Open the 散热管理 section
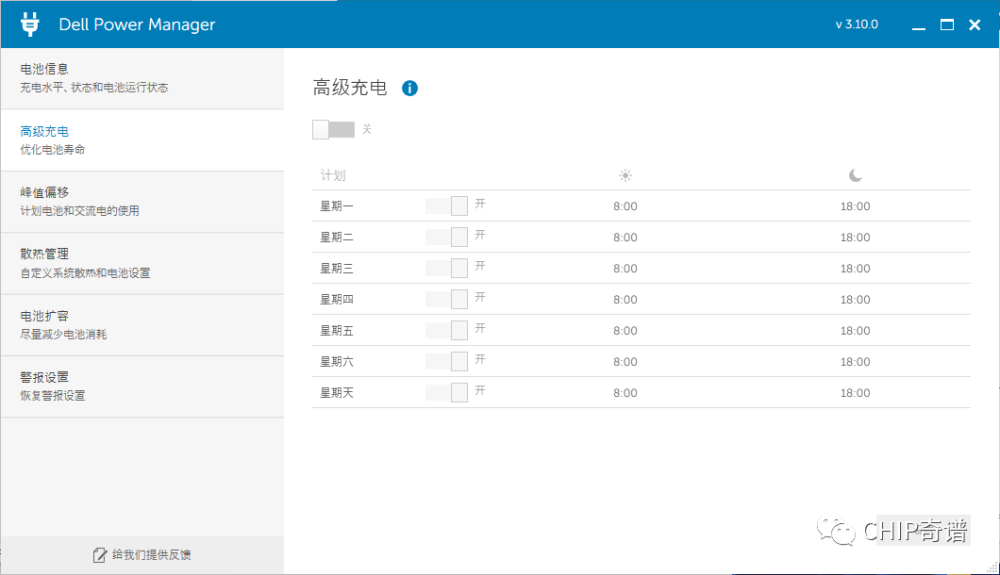The height and width of the screenshot is (575, 1000). click(142, 263)
